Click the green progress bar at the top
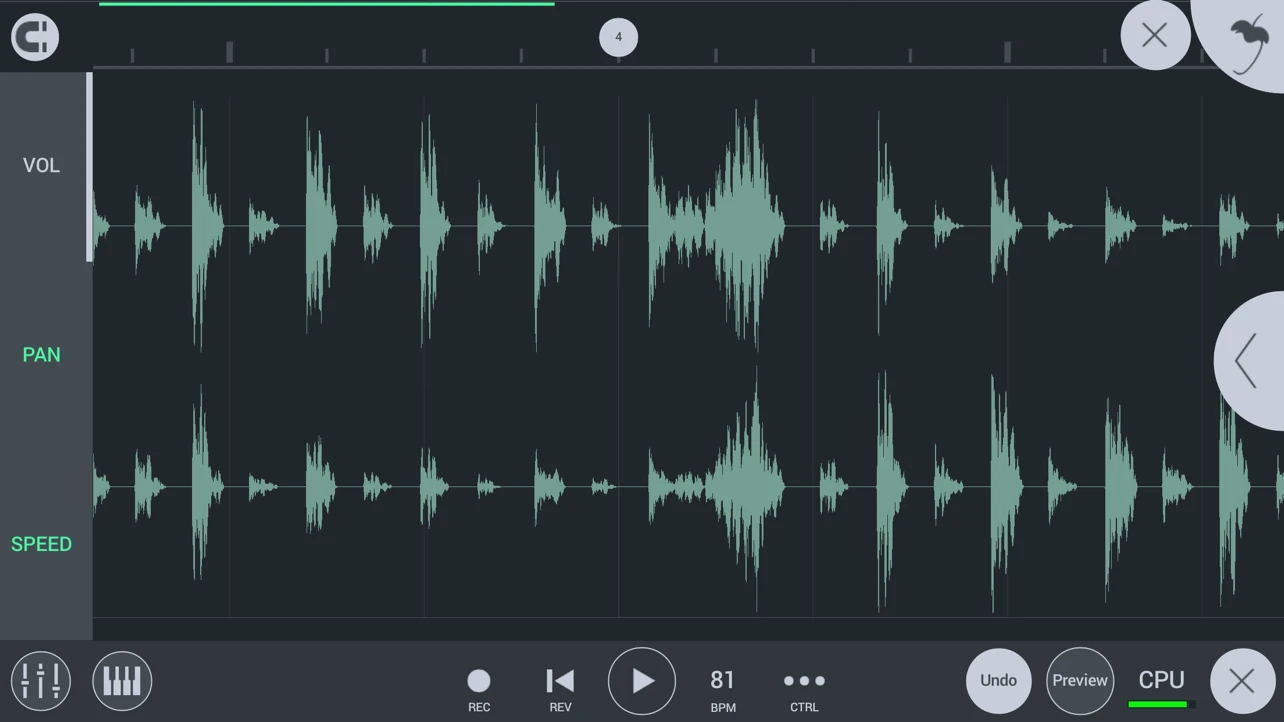Screen dimensions: 1284x722 327,4
